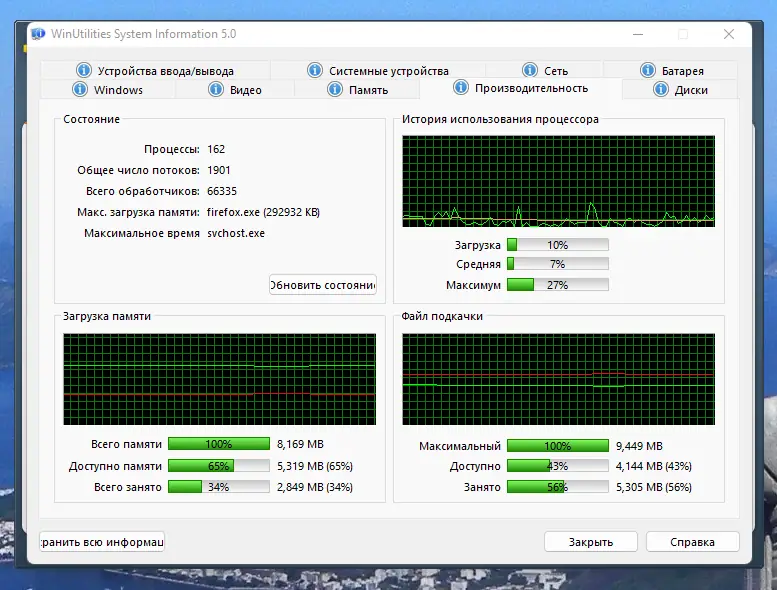Click the Всего занято 34% progress bar
The height and width of the screenshot is (590, 777).
coord(219,487)
